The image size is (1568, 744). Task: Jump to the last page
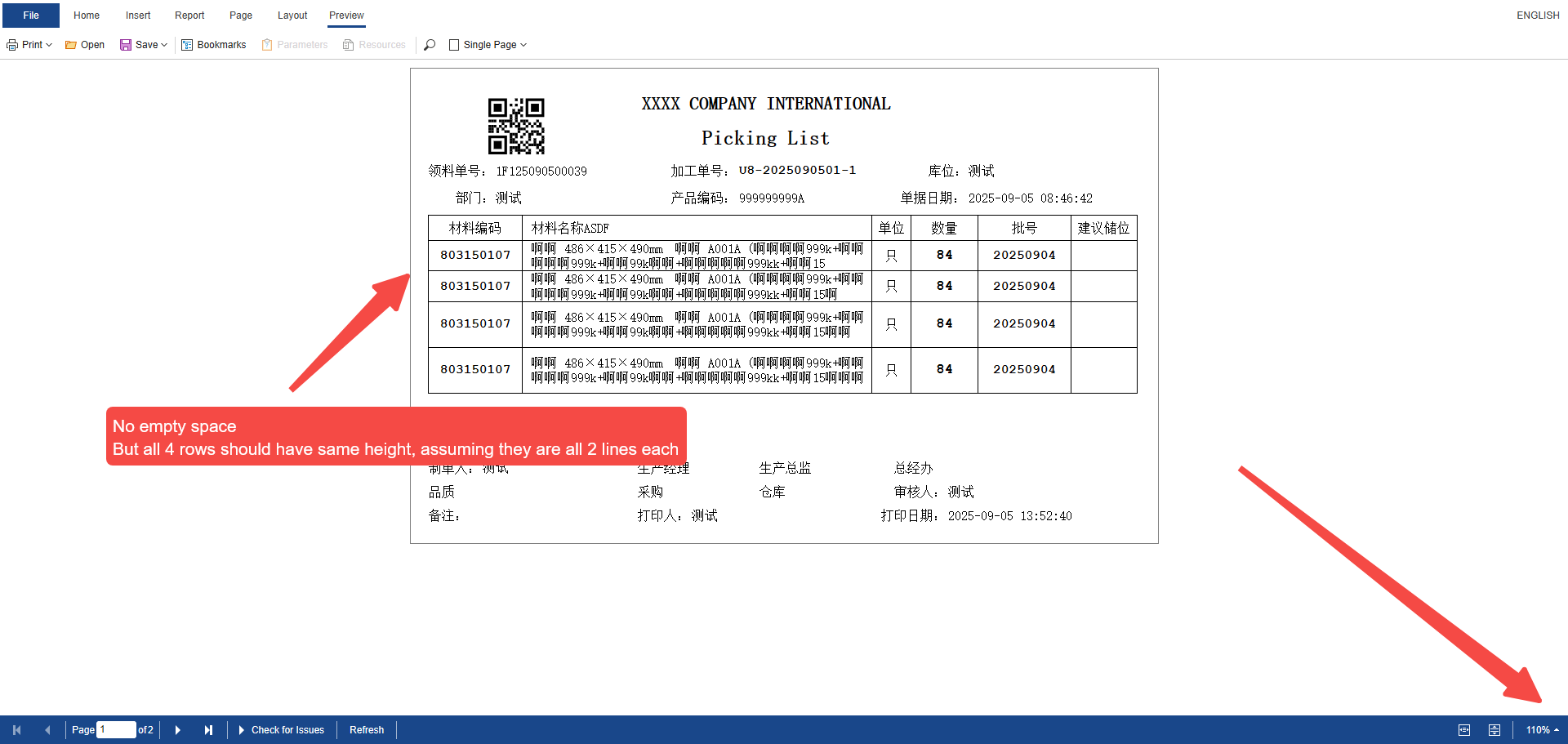[208, 730]
